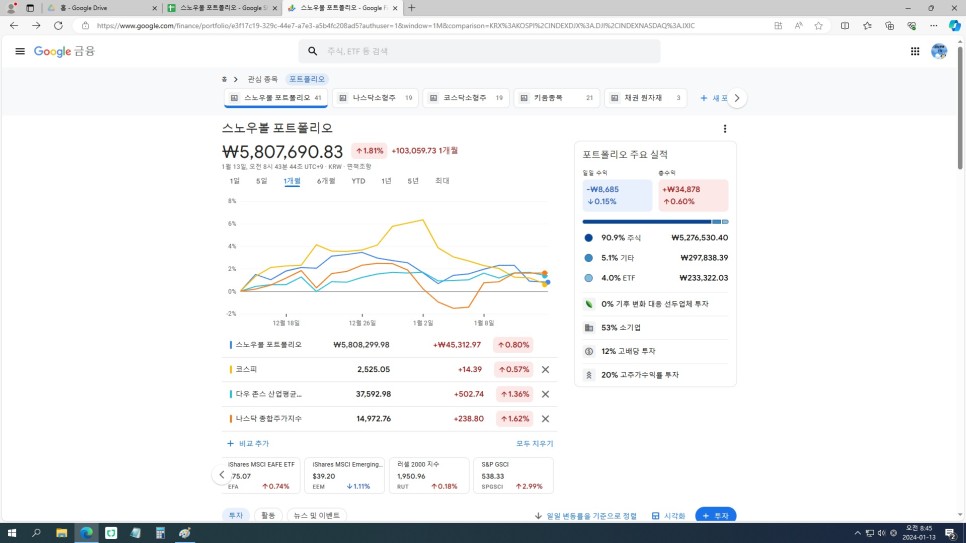The width and height of the screenshot is (966, 543).
Task: Select the 스노우볼 포트폴리오 tab
Action: coord(275,98)
